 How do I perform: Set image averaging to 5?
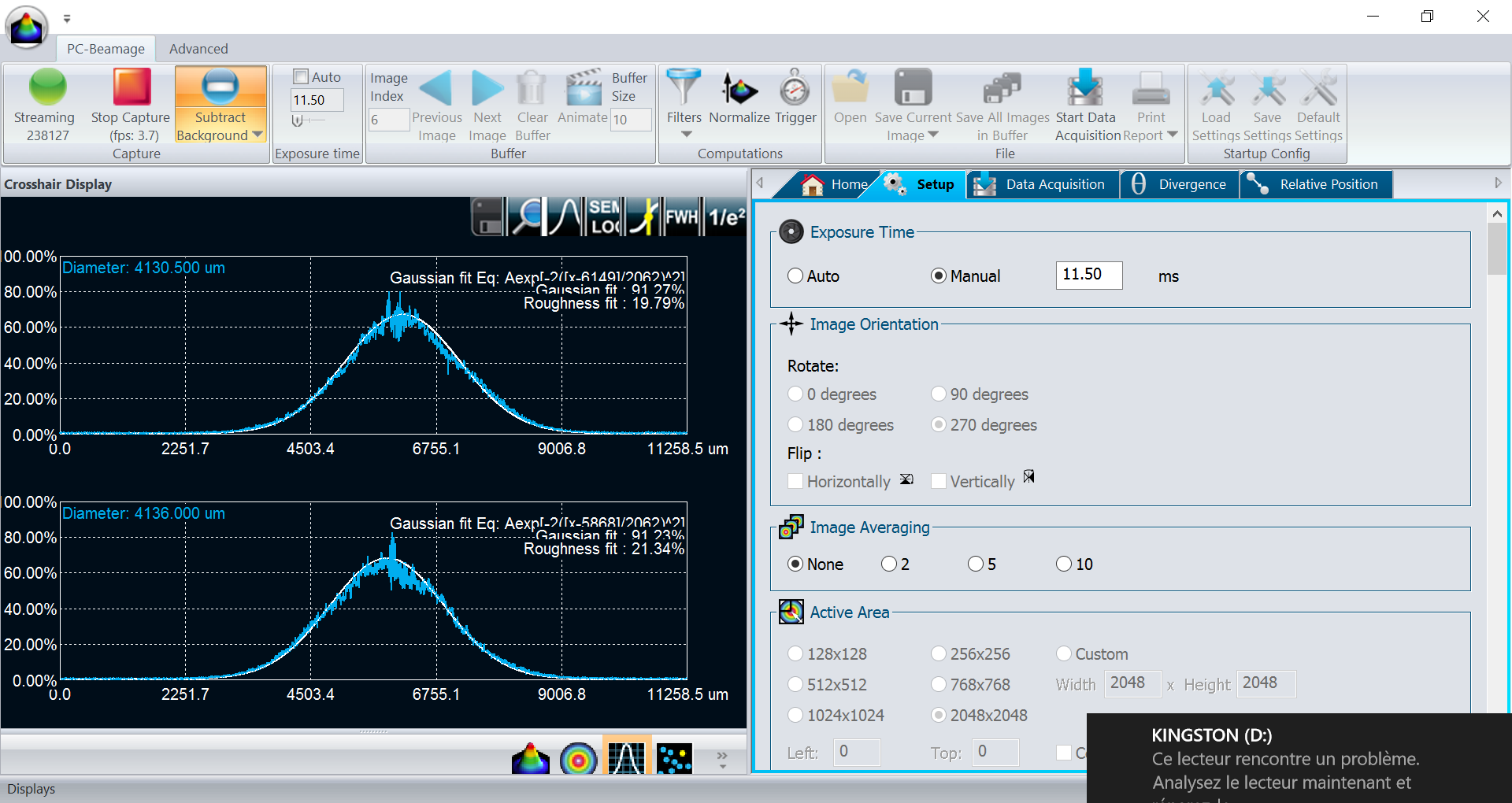(976, 564)
